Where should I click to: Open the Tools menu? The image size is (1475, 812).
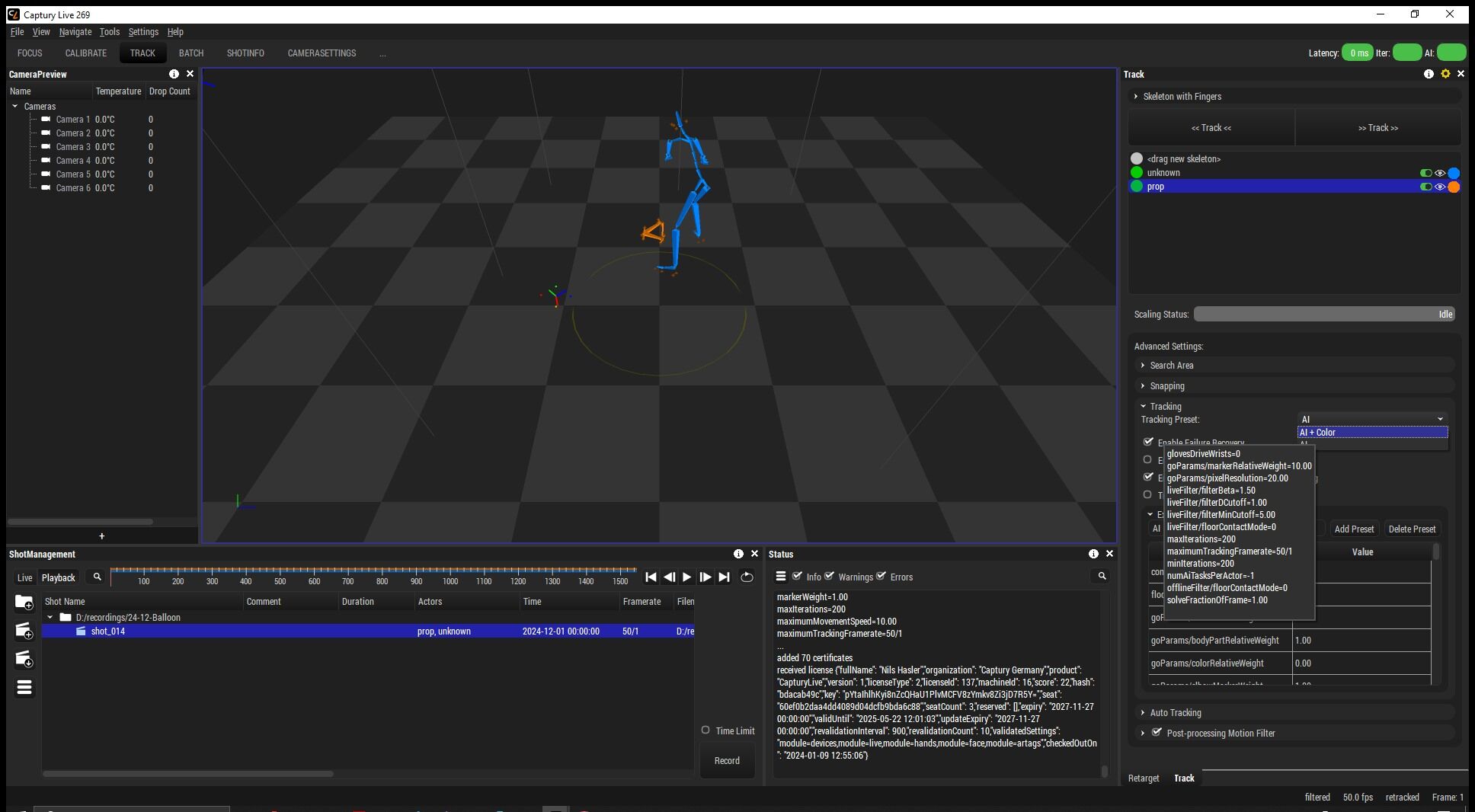point(109,32)
